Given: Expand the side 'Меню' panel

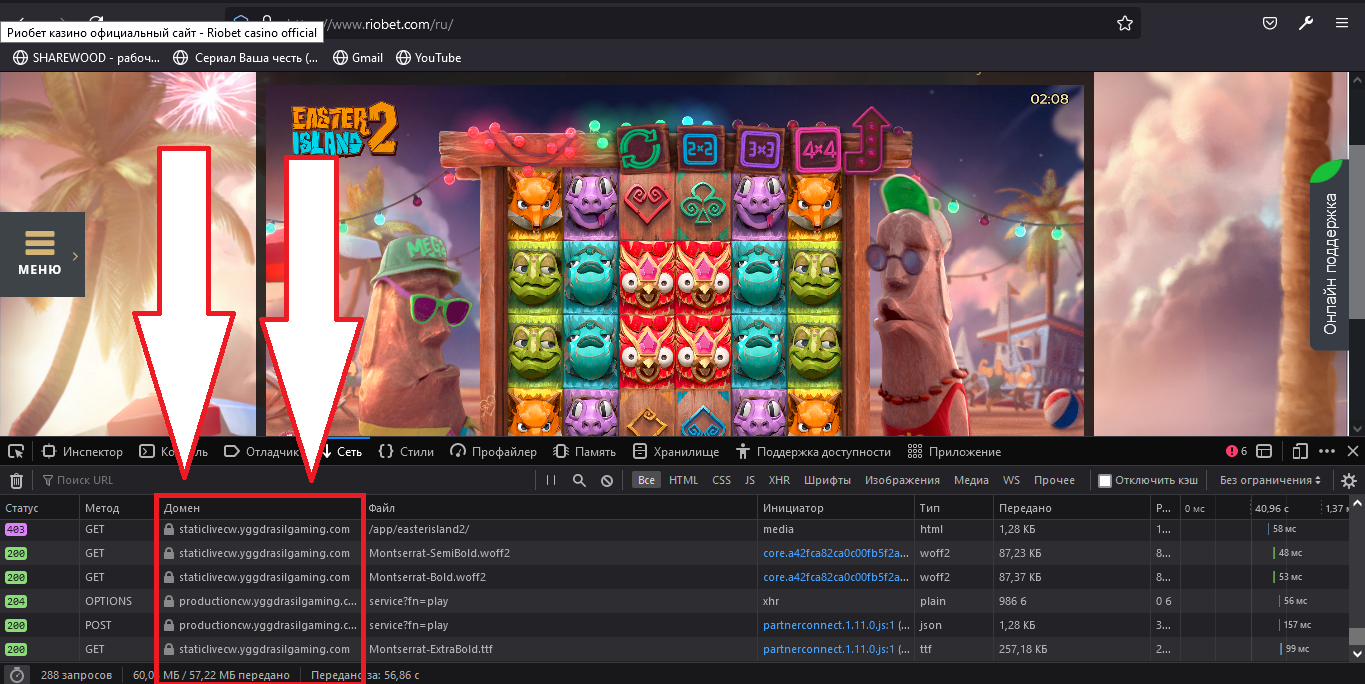Looking at the screenshot, I should [41, 254].
